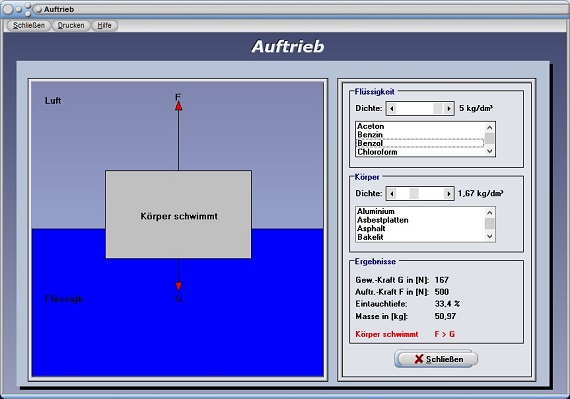This screenshot has height=399, width=570.
Task: Click the Schließen button with red X
Action: tap(436, 359)
